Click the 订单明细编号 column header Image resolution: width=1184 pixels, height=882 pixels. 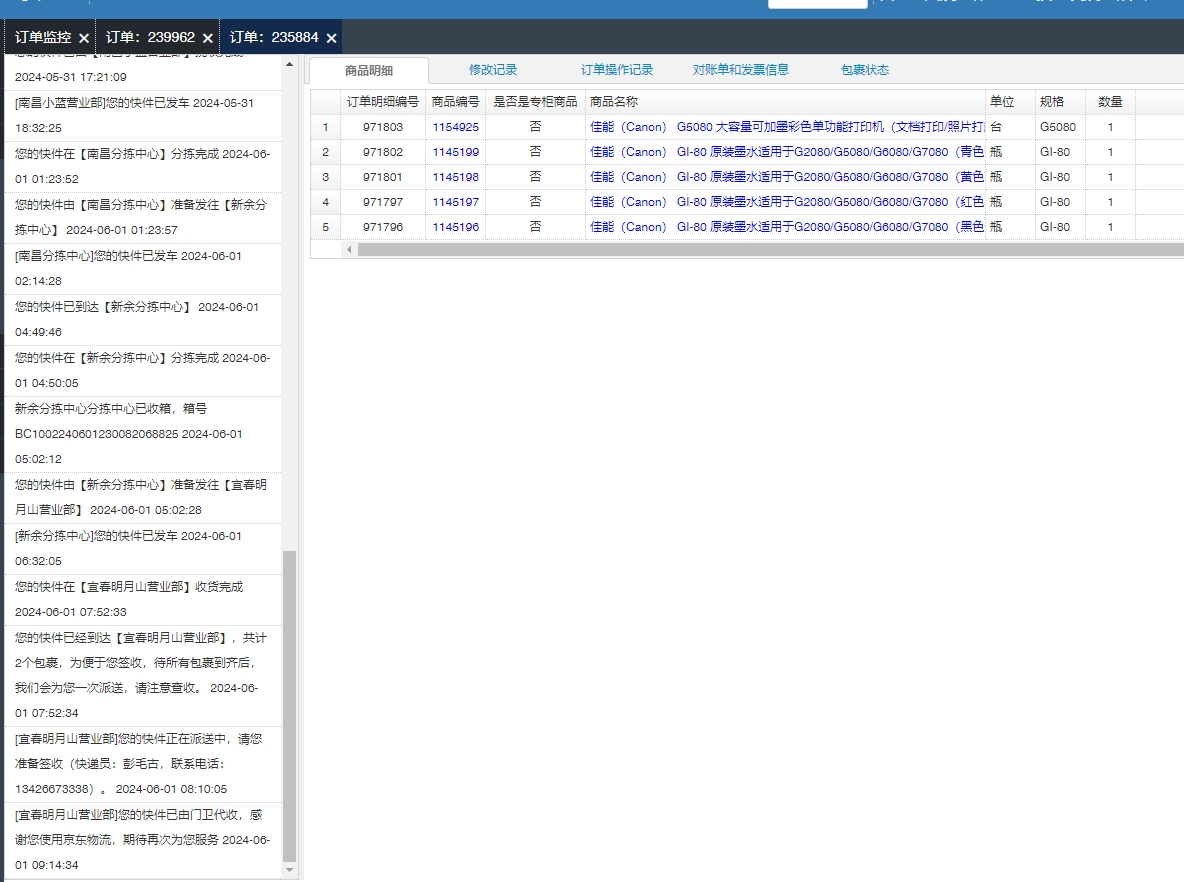click(383, 101)
